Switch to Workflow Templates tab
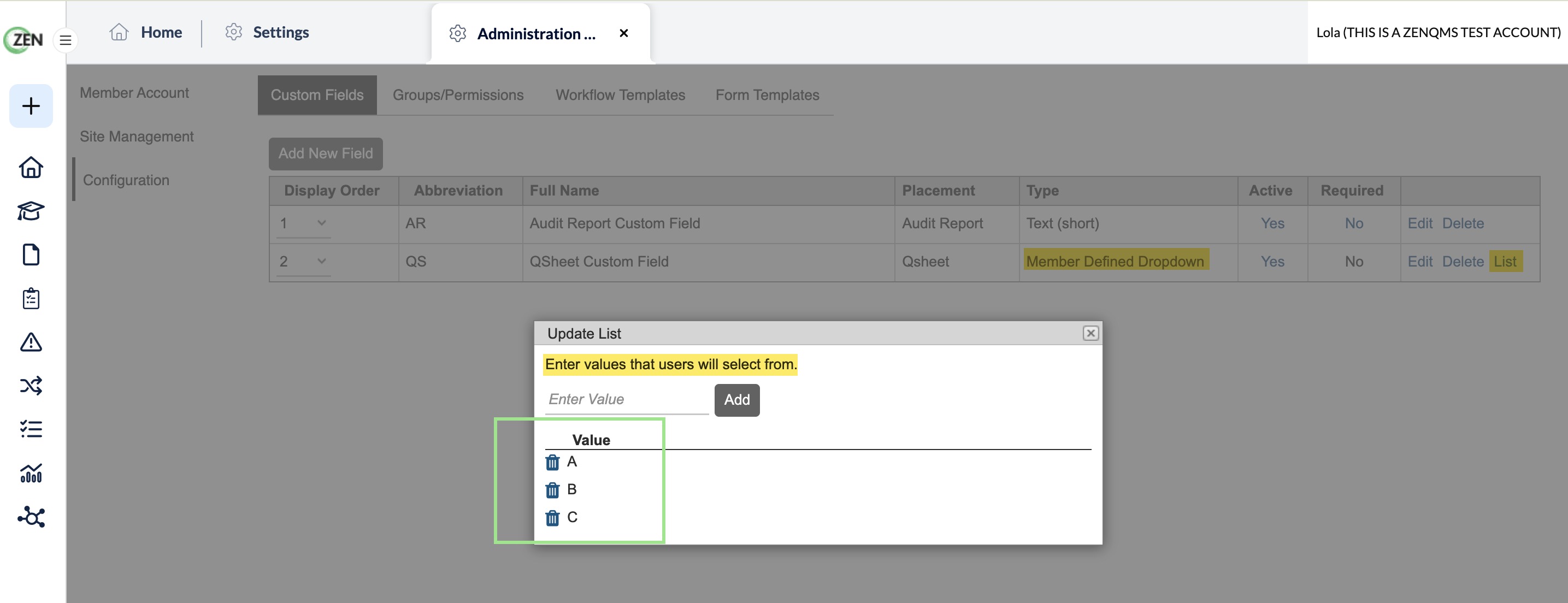 620,95
